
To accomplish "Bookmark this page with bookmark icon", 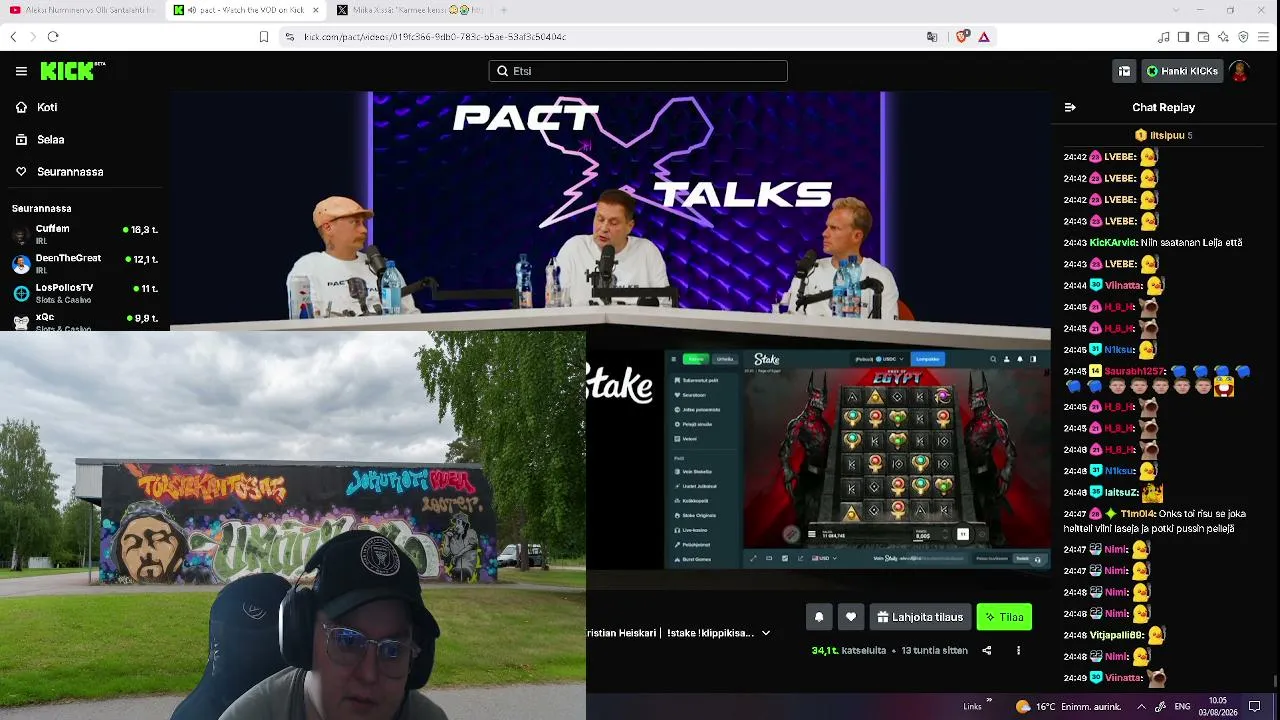I will click(x=264, y=37).
